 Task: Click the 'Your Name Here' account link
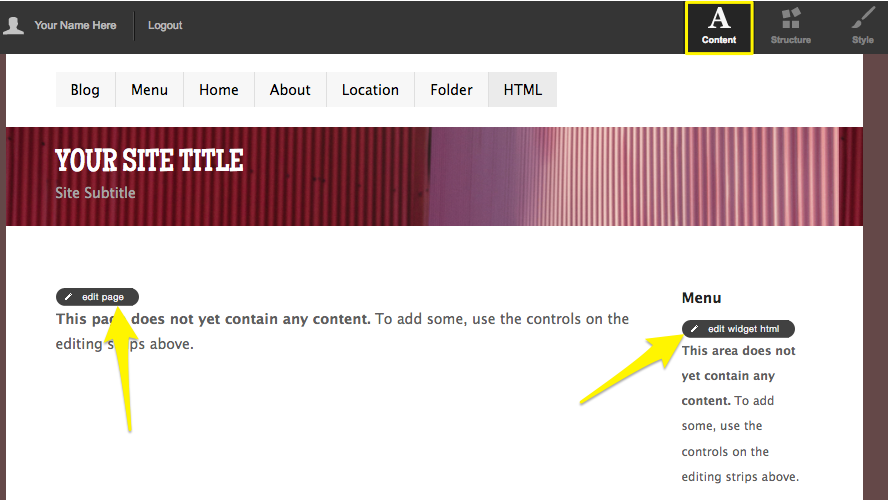[75, 25]
